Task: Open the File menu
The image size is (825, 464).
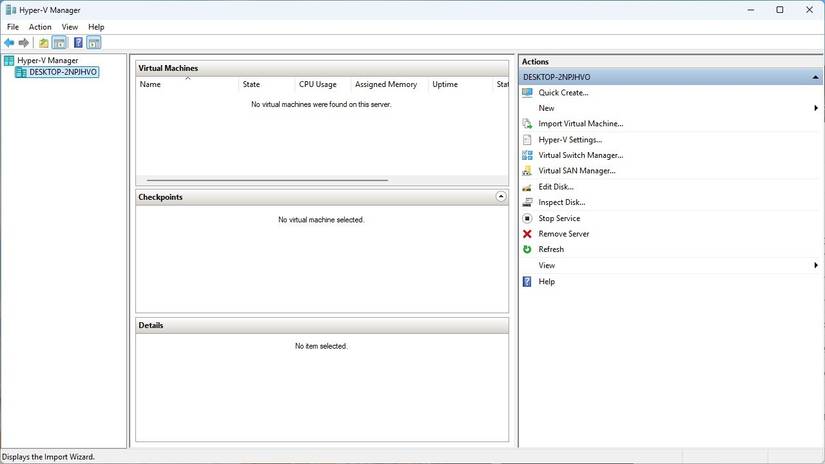Action: [x=13, y=27]
